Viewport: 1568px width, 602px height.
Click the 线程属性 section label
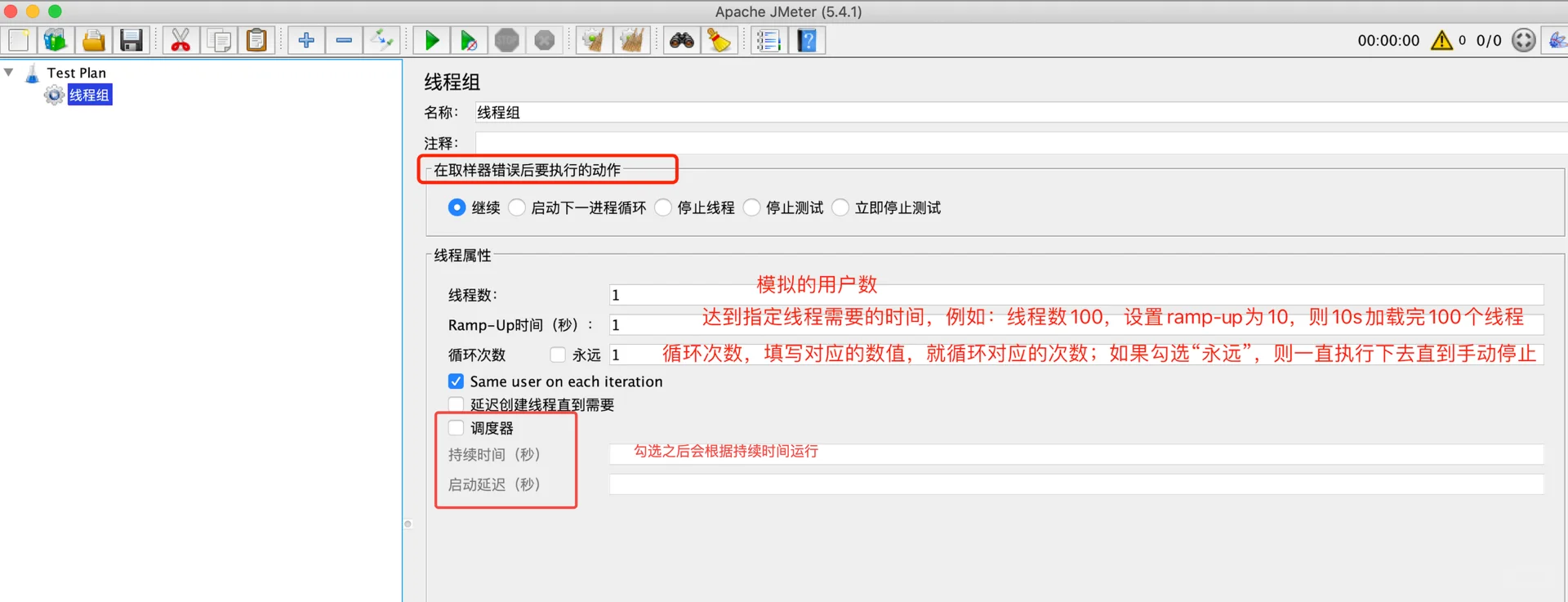(462, 256)
